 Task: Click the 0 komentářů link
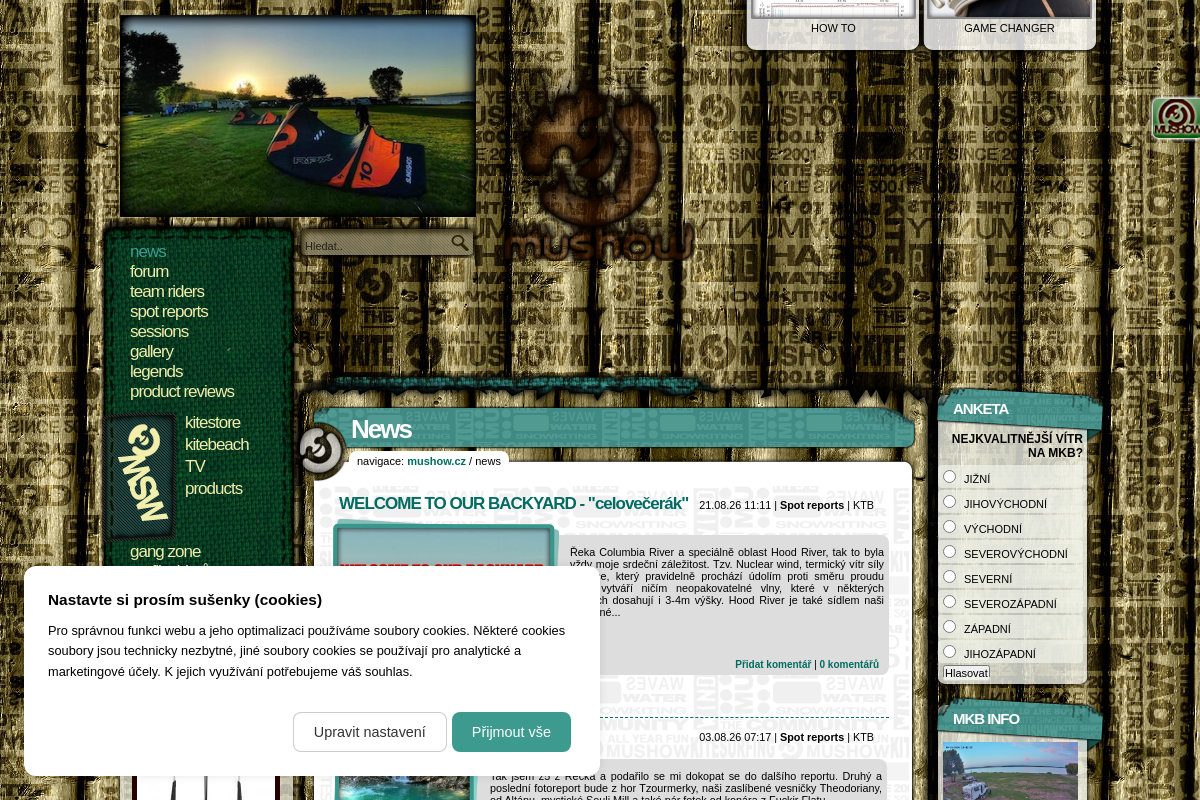849,664
